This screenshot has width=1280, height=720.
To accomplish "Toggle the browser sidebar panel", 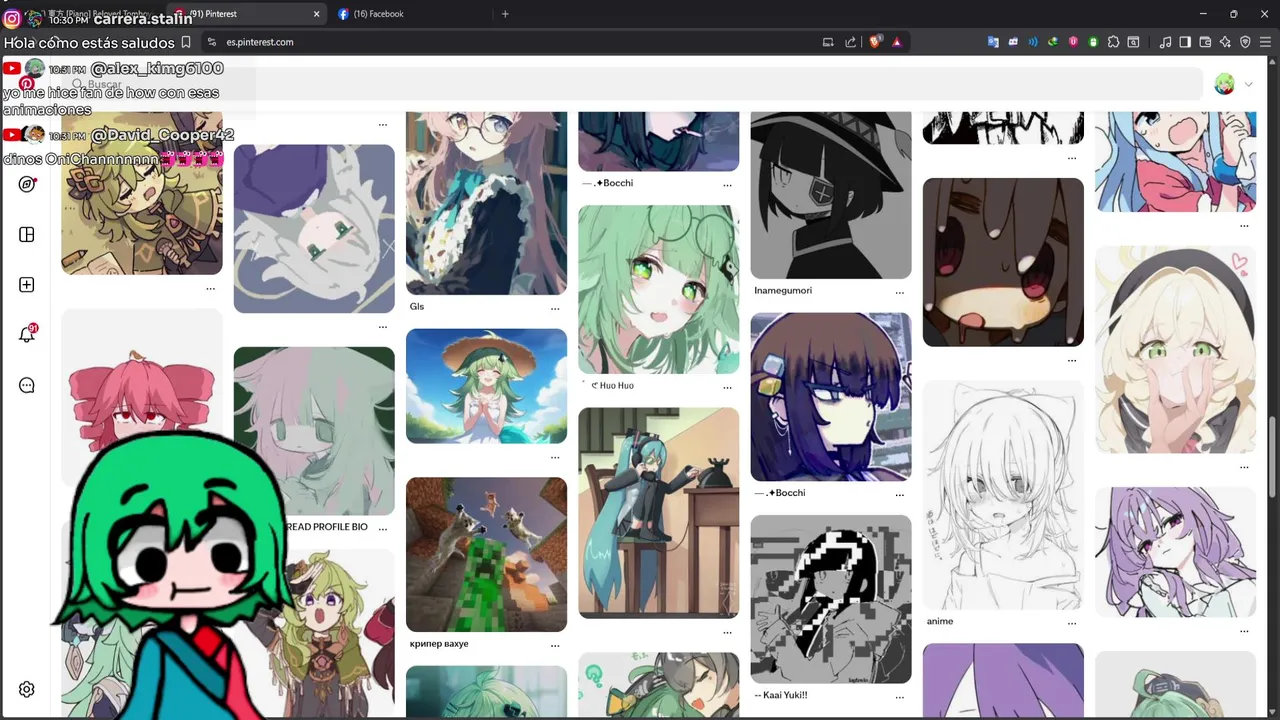I will [1185, 42].
